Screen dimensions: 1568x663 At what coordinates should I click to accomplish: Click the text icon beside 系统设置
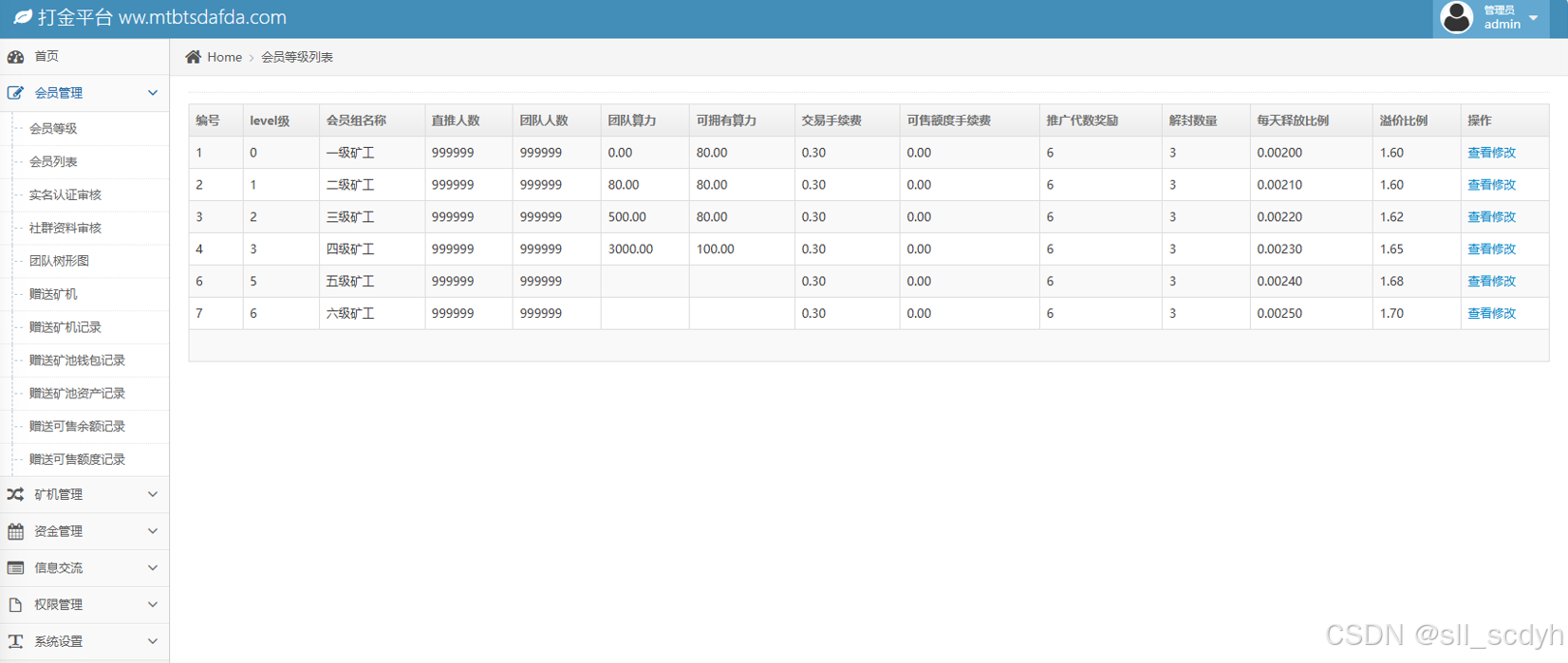click(x=15, y=641)
